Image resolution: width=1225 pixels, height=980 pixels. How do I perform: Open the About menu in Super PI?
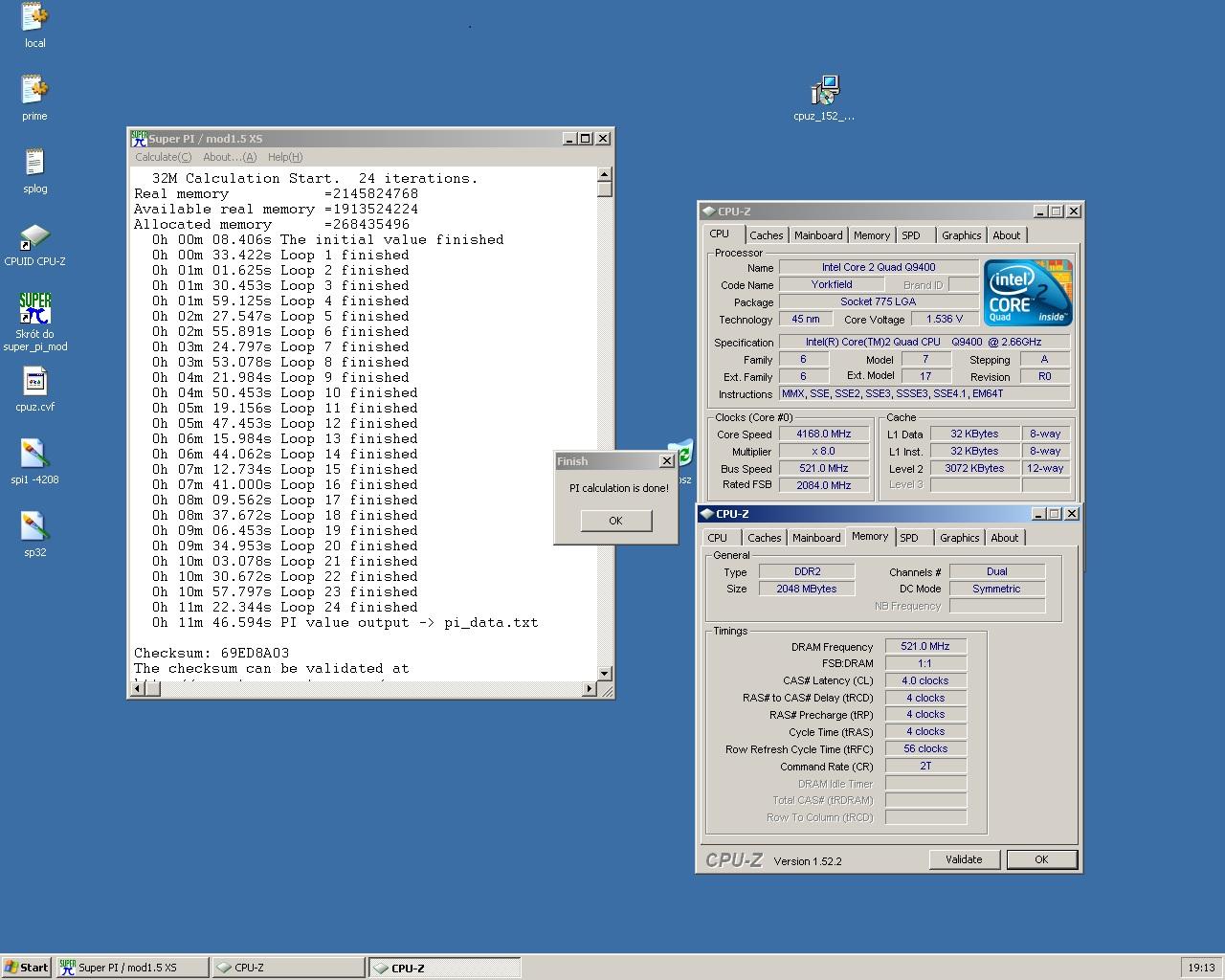click(x=230, y=157)
